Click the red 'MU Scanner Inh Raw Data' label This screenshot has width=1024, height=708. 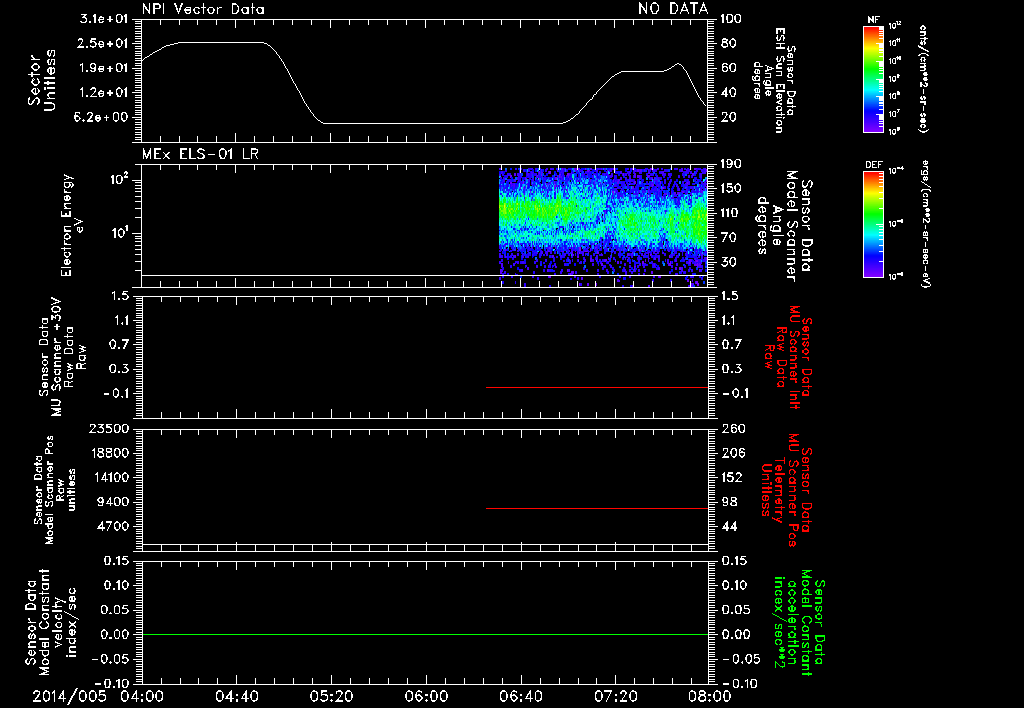pyautogui.click(x=786, y=357)
